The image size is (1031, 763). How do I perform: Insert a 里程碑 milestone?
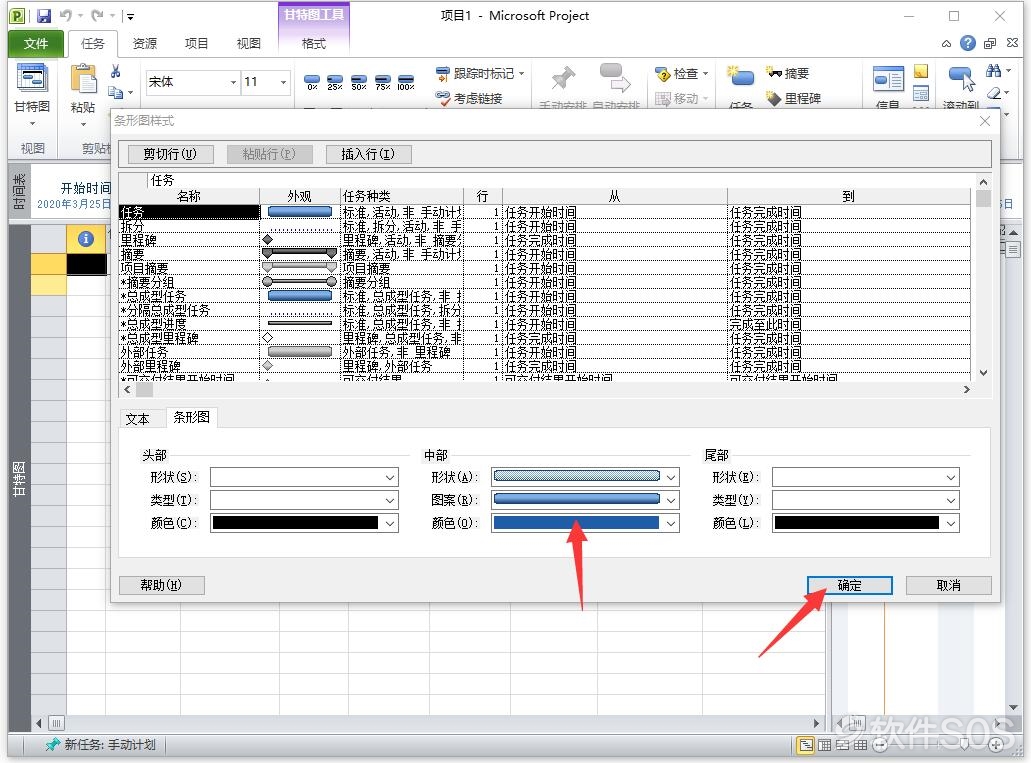point(794,98)
